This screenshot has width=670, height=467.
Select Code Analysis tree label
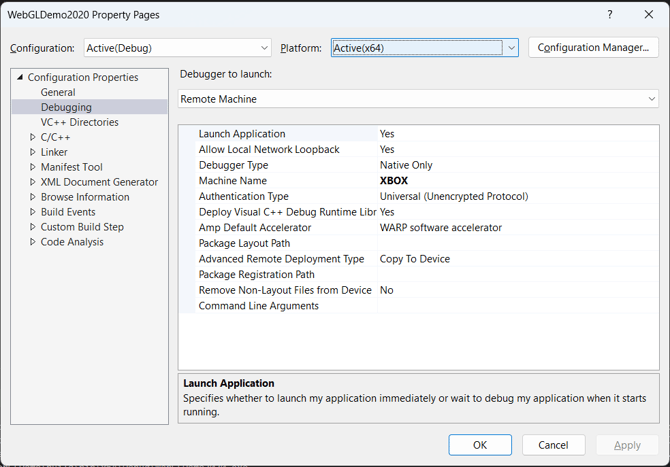72,242
